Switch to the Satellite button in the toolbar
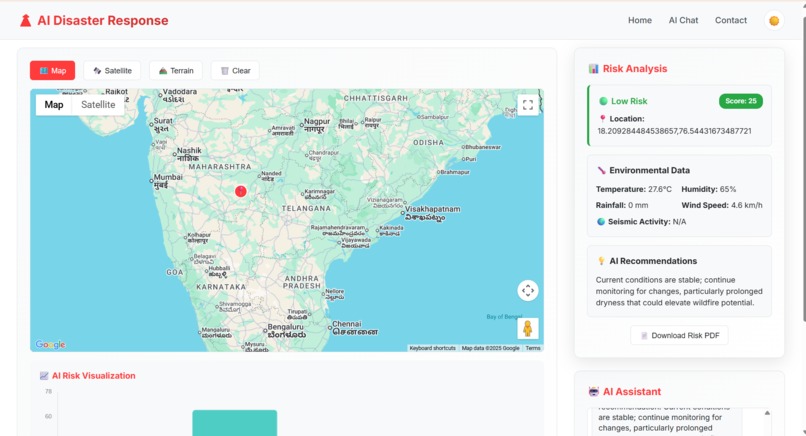Screen dimensions: 806x436 [x=112, y=70]
